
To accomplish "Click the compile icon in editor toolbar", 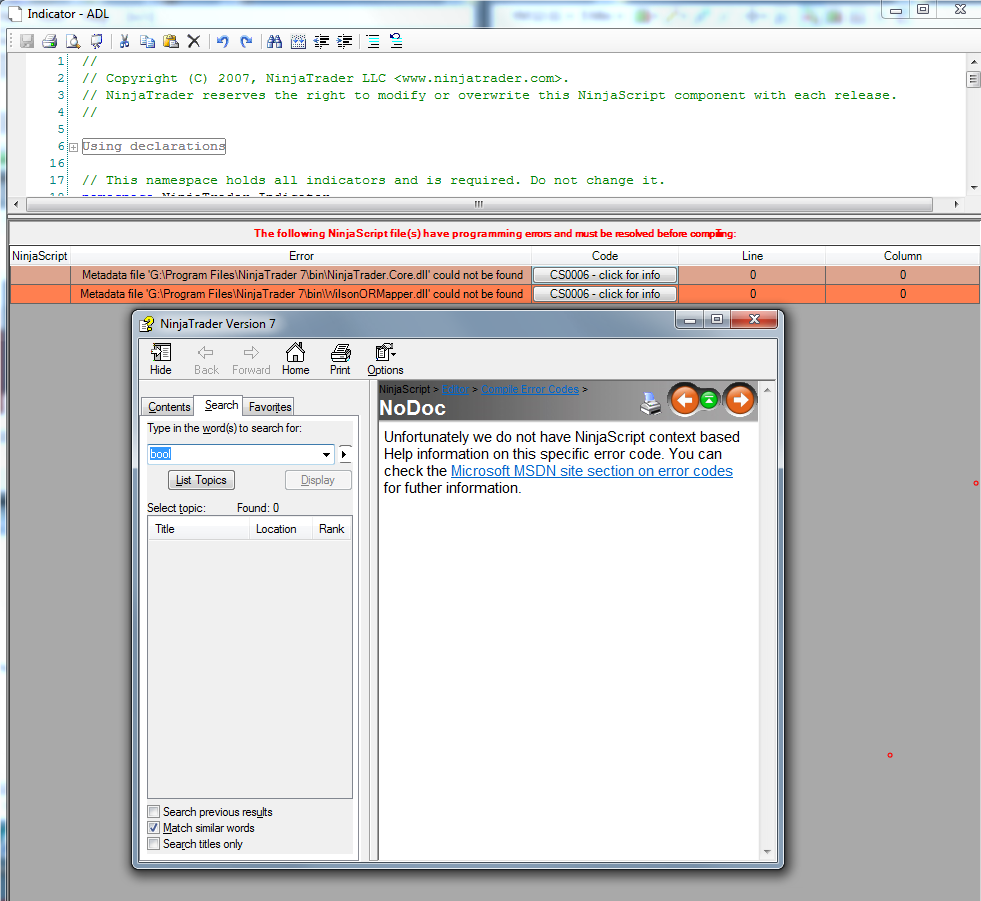I will (x=96, y=41).
